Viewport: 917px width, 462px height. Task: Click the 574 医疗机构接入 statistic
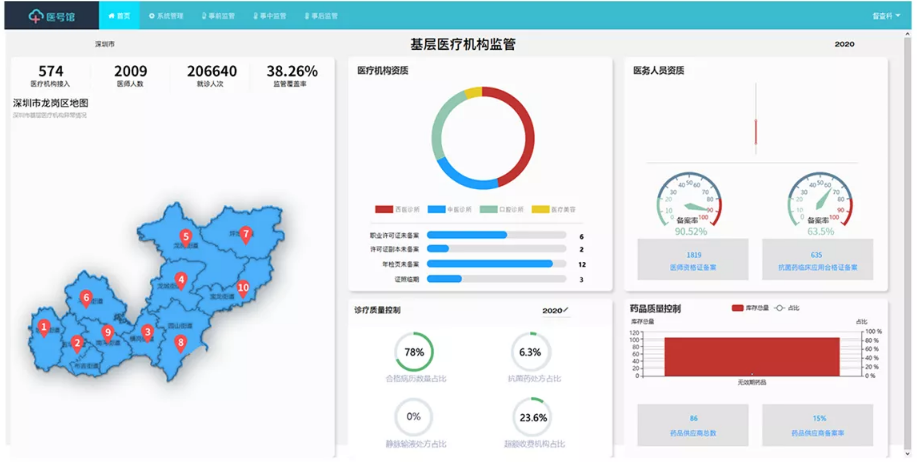click(51, 76)
